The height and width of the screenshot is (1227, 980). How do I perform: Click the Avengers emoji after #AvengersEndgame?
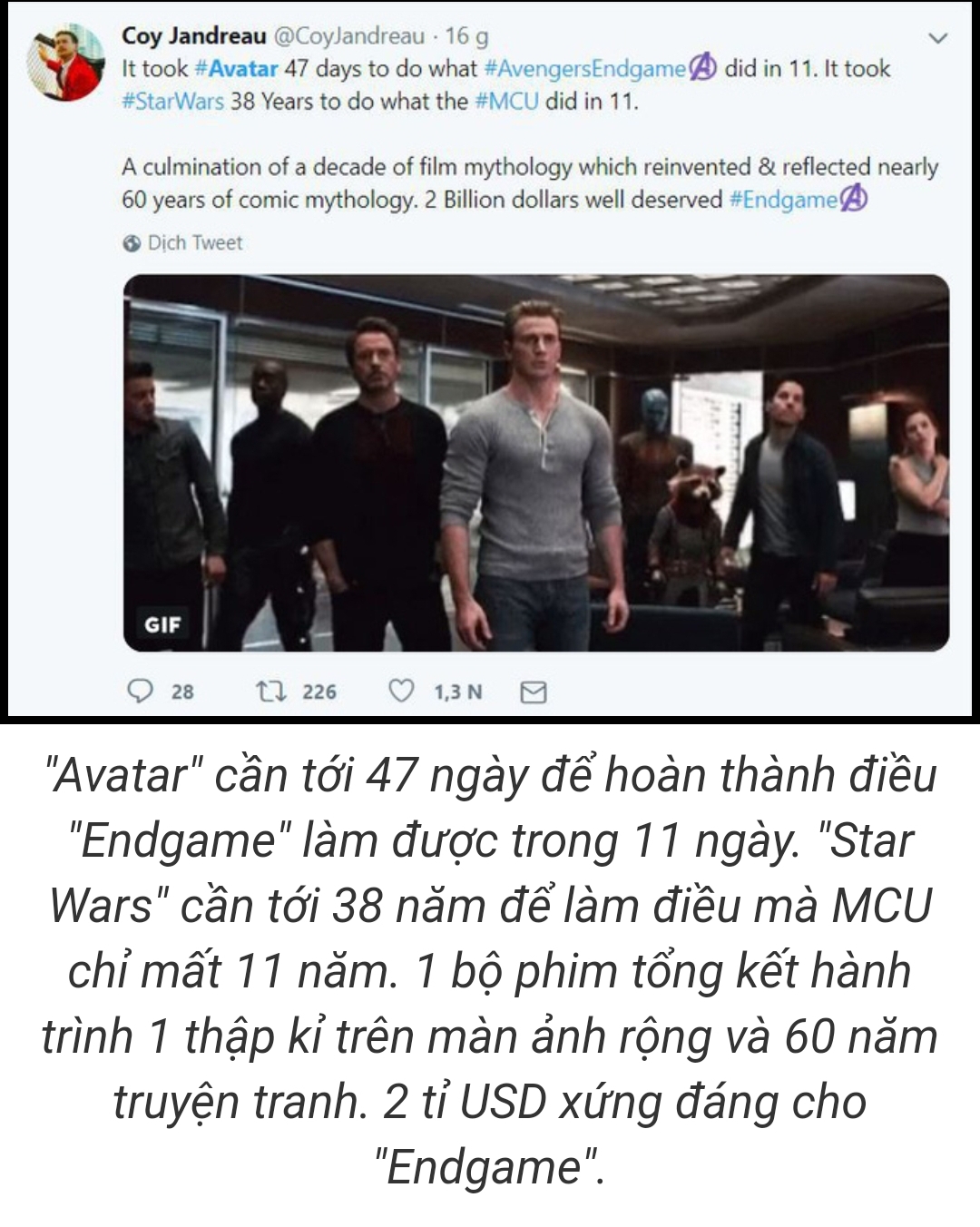pos(703,68)
